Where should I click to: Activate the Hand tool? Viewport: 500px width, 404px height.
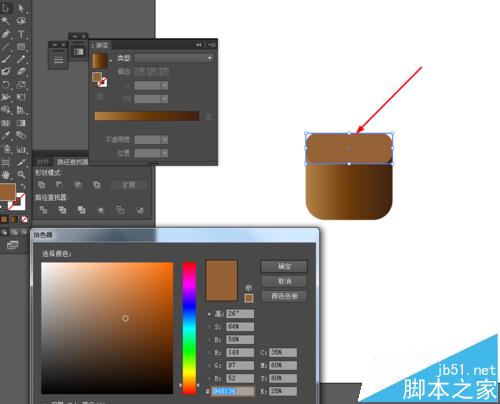point(6,174)
